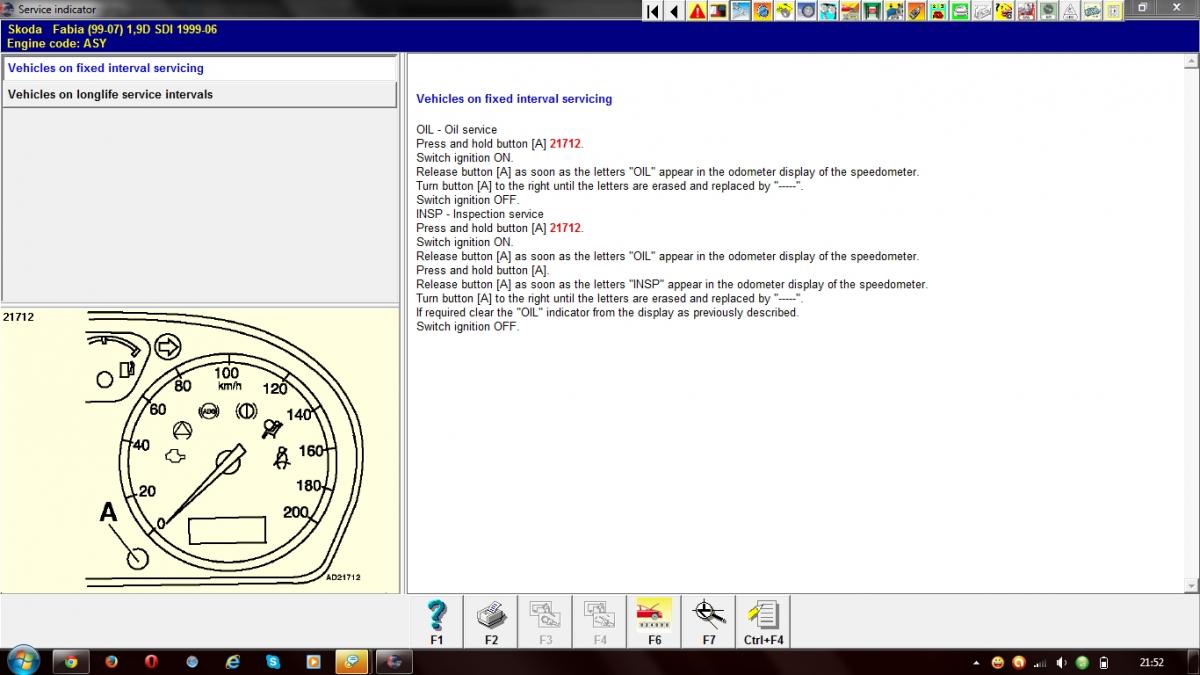
Task: Click the line about clearing the OIL indicator
Action: click(x=607, y=312)
